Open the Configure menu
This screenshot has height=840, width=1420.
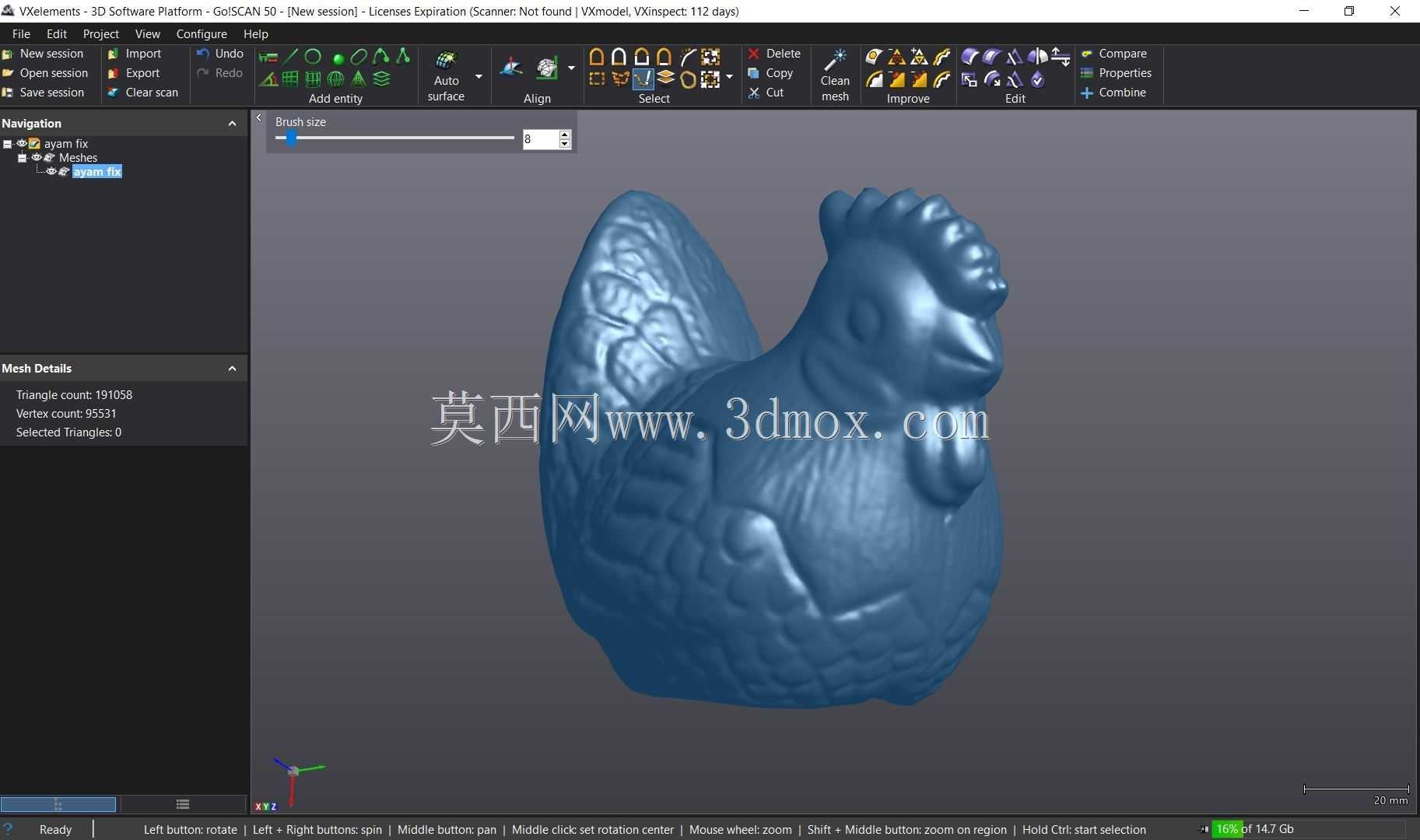[x=202, y=33]
